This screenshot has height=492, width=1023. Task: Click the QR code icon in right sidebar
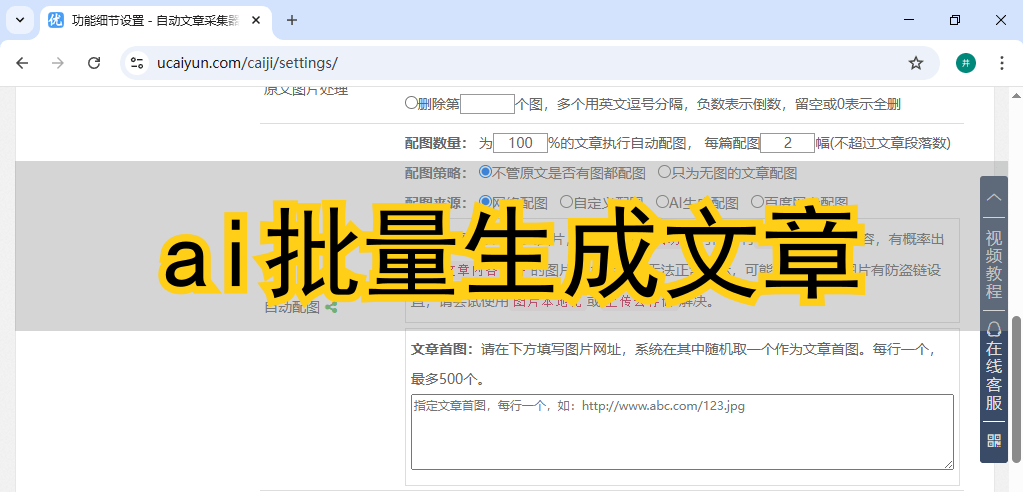tap(994, 440)
